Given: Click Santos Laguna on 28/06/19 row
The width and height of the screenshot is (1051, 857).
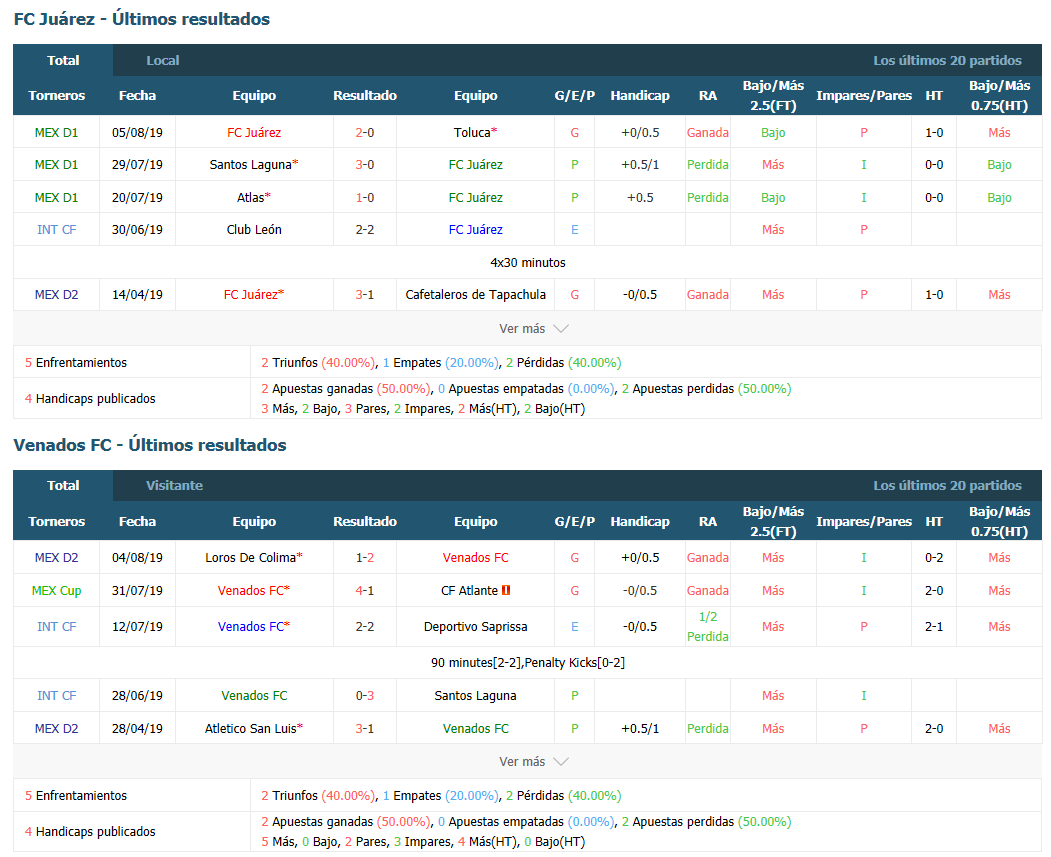Looking at the screenshot, I should [475, 696].
